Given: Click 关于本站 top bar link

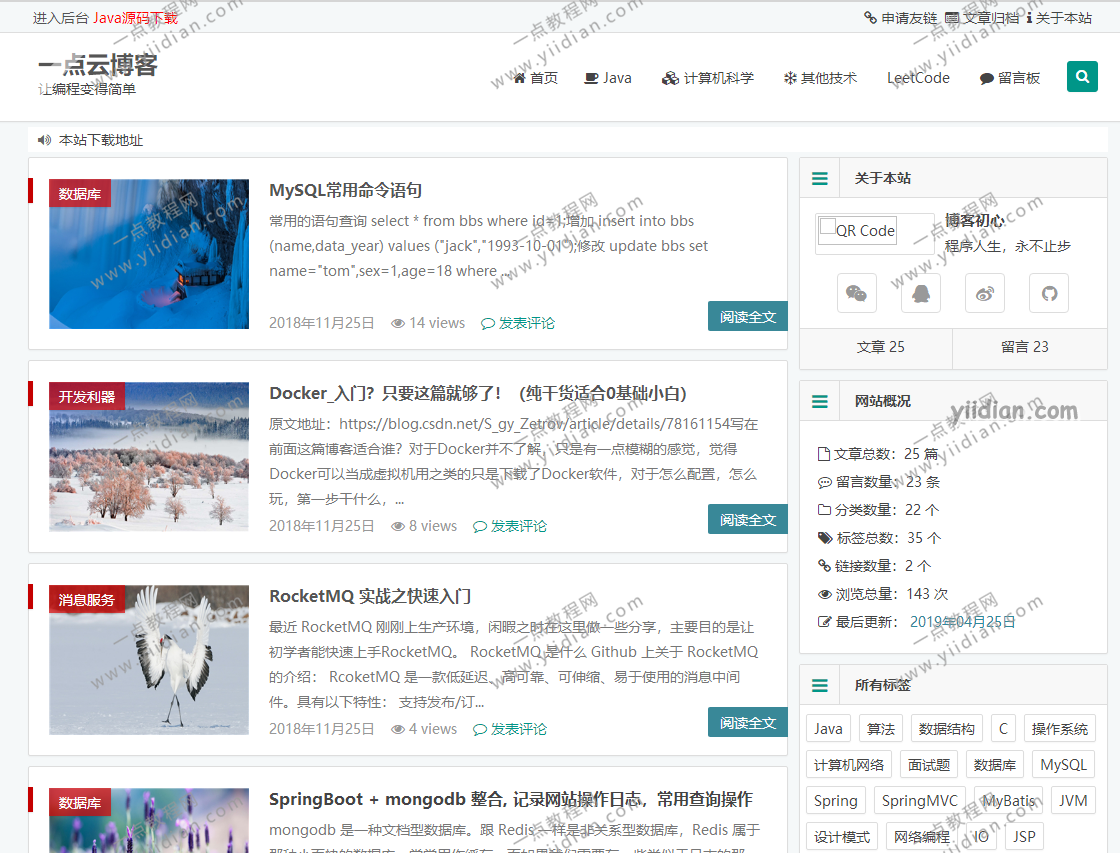Looking at the screenshot, I should (1059, 18).
